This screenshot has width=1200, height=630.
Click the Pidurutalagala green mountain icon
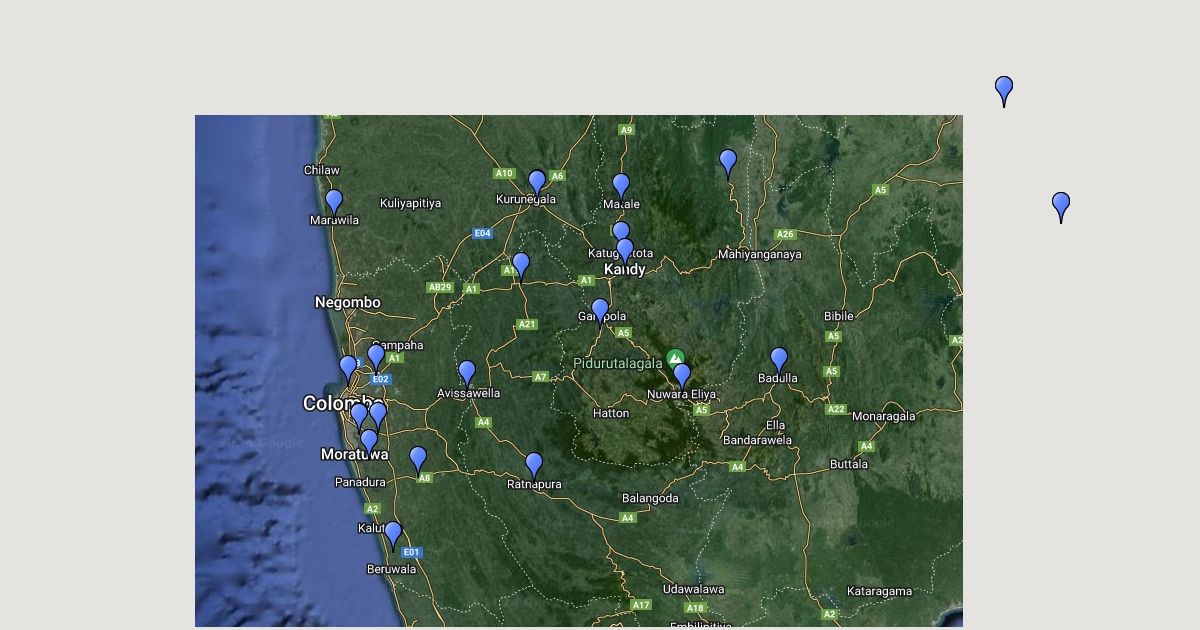tap(676, 358)
